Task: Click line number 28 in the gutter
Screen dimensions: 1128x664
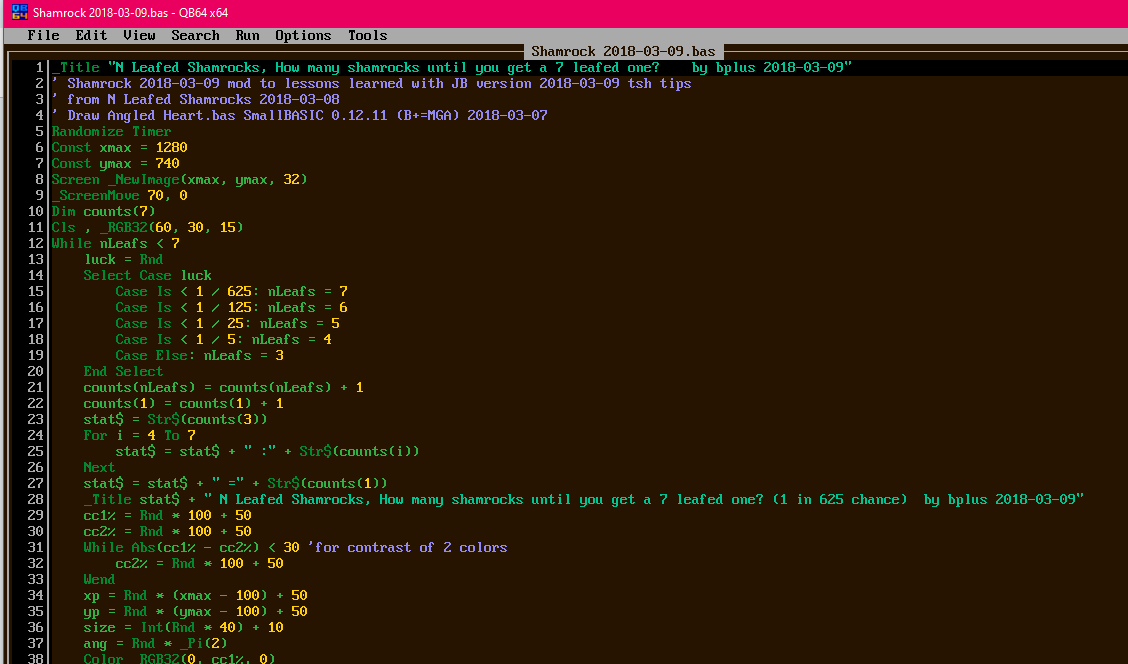Action: coord(35,499)
